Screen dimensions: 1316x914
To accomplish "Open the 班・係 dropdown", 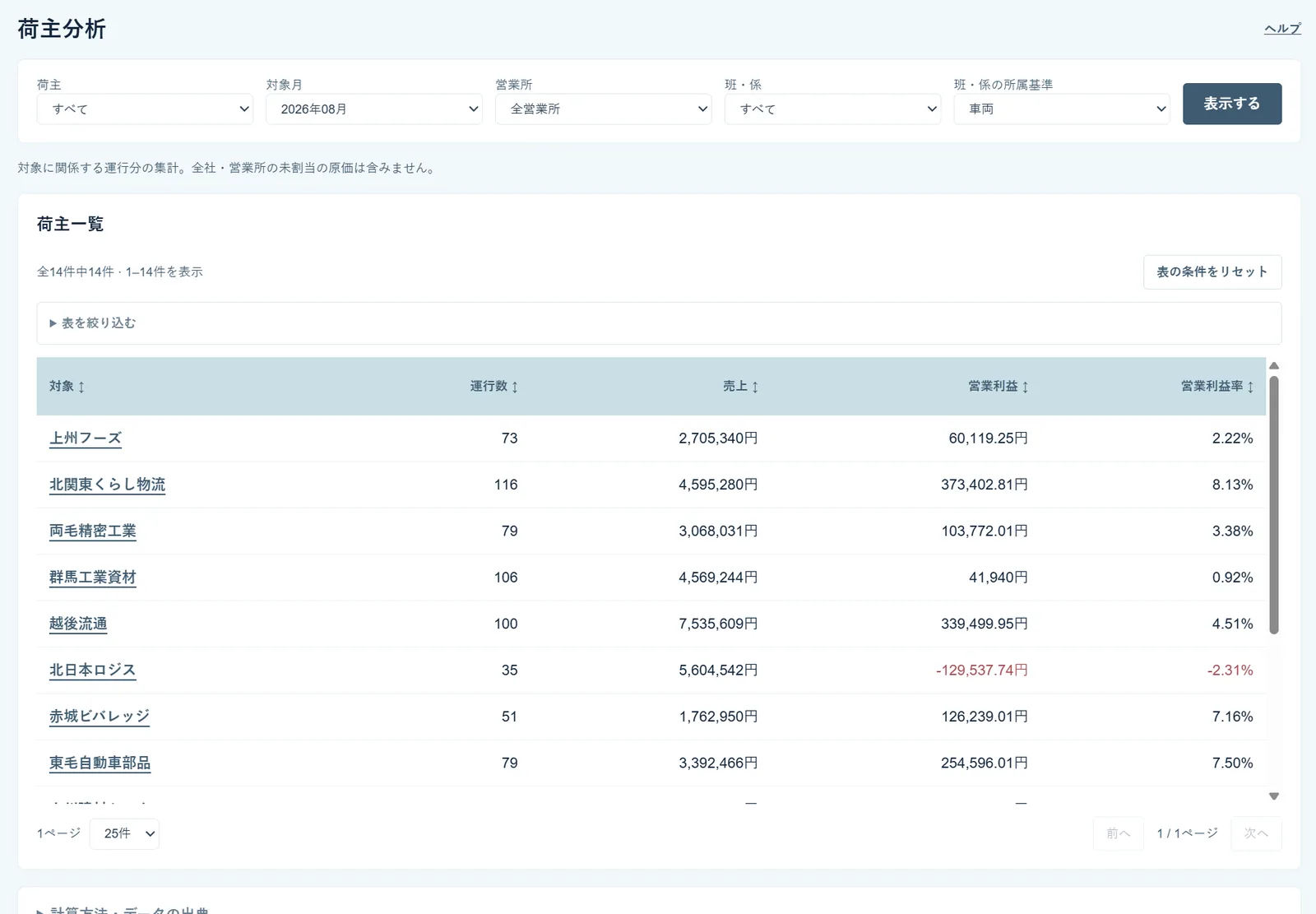I will [832, 109].
